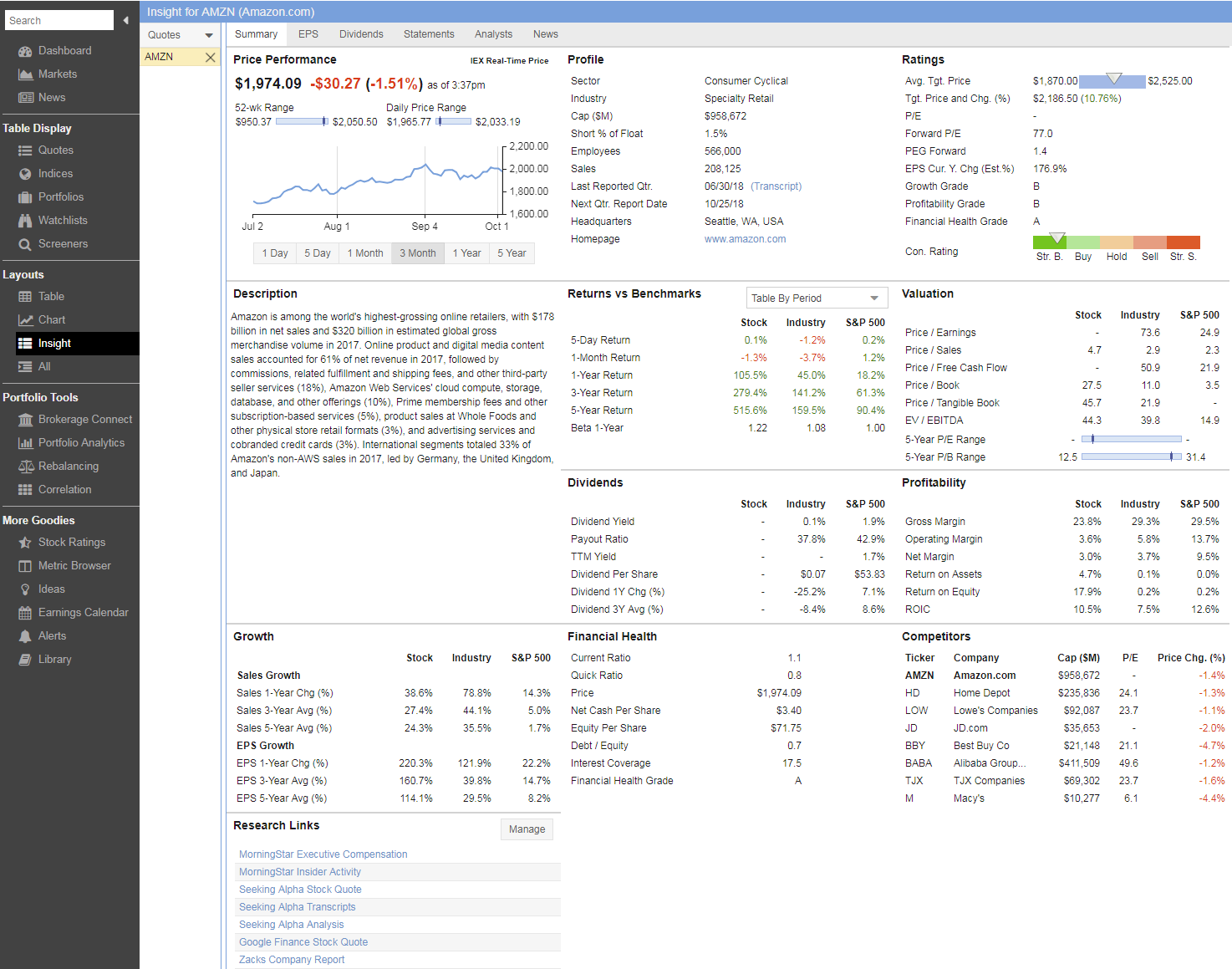Collapse the sidebar with the arrow icon
1232x969 pixels.
(x=125, y=20)
